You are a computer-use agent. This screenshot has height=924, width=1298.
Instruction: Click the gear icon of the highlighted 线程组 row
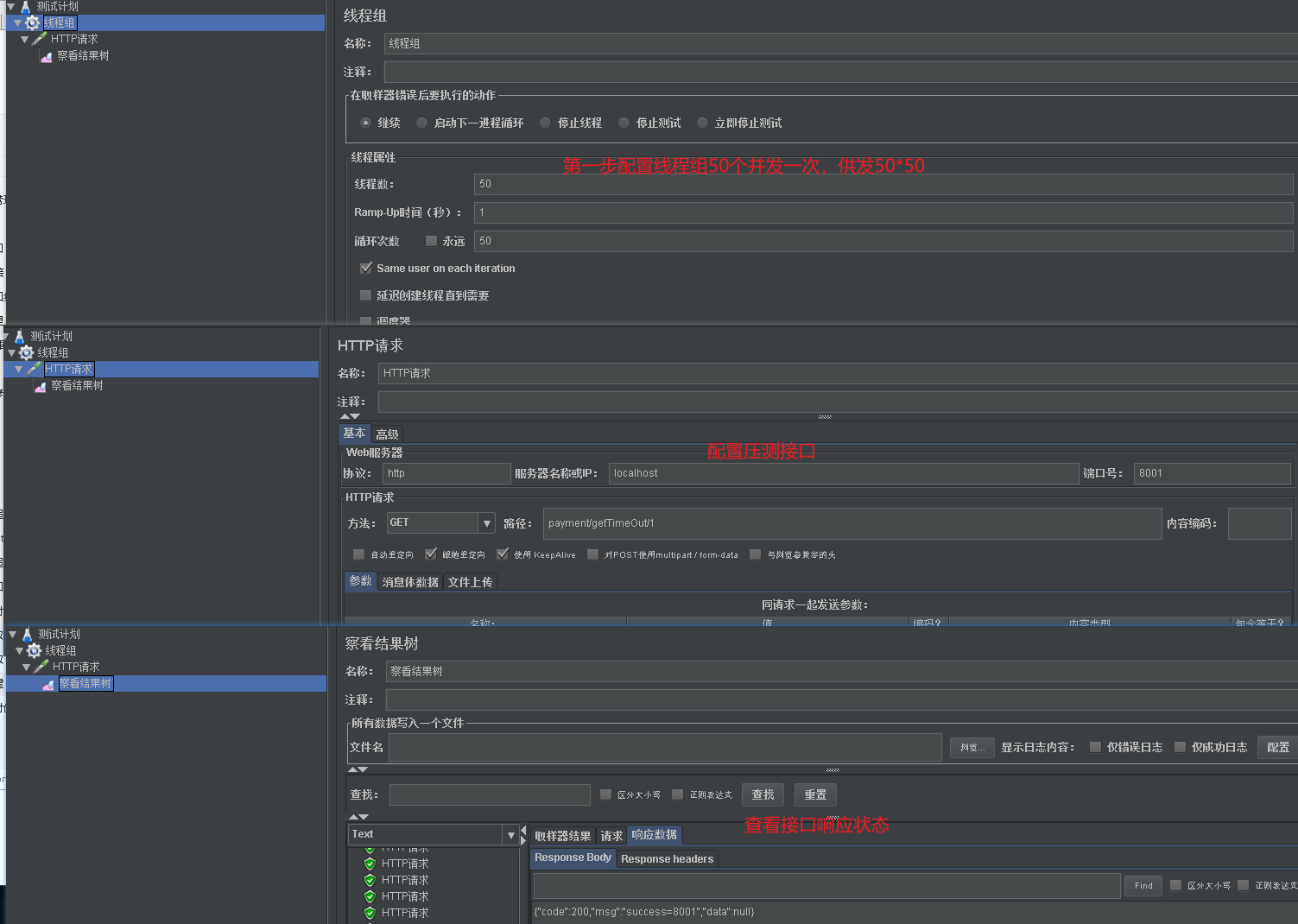pyautogui.click(x=33, y=22)
